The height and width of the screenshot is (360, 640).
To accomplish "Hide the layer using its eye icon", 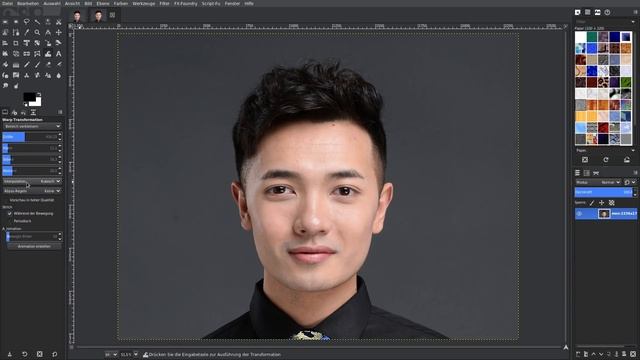I will 579,213.
